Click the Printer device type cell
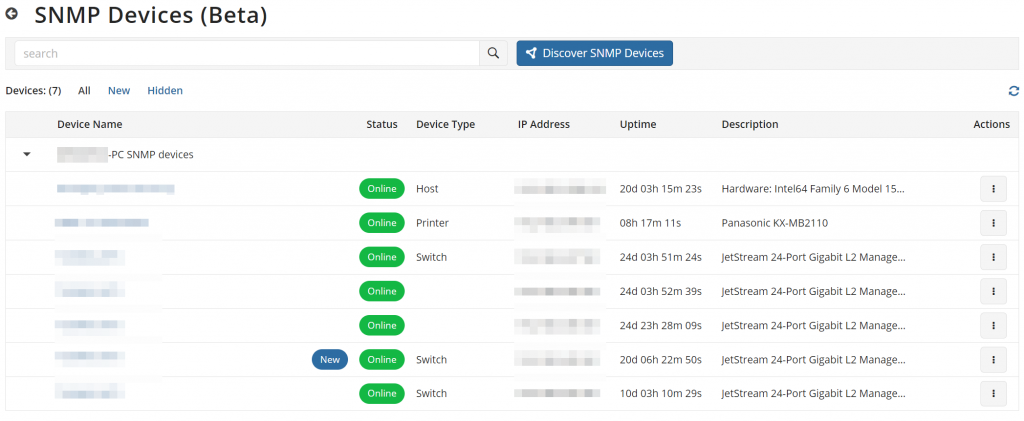 [x=432, y=223]
